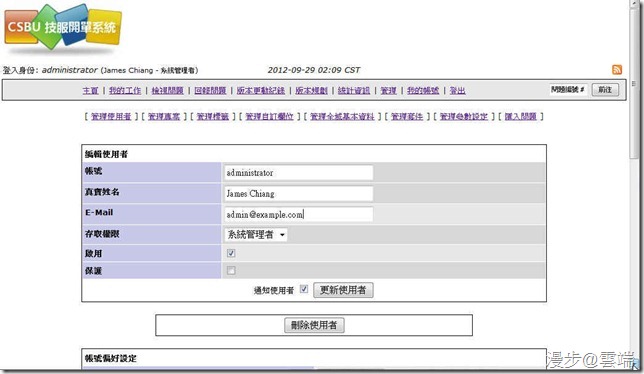Open 版本更動紀錄 in the main menu
The image size is (644, 374).
[x=261, y=90]
